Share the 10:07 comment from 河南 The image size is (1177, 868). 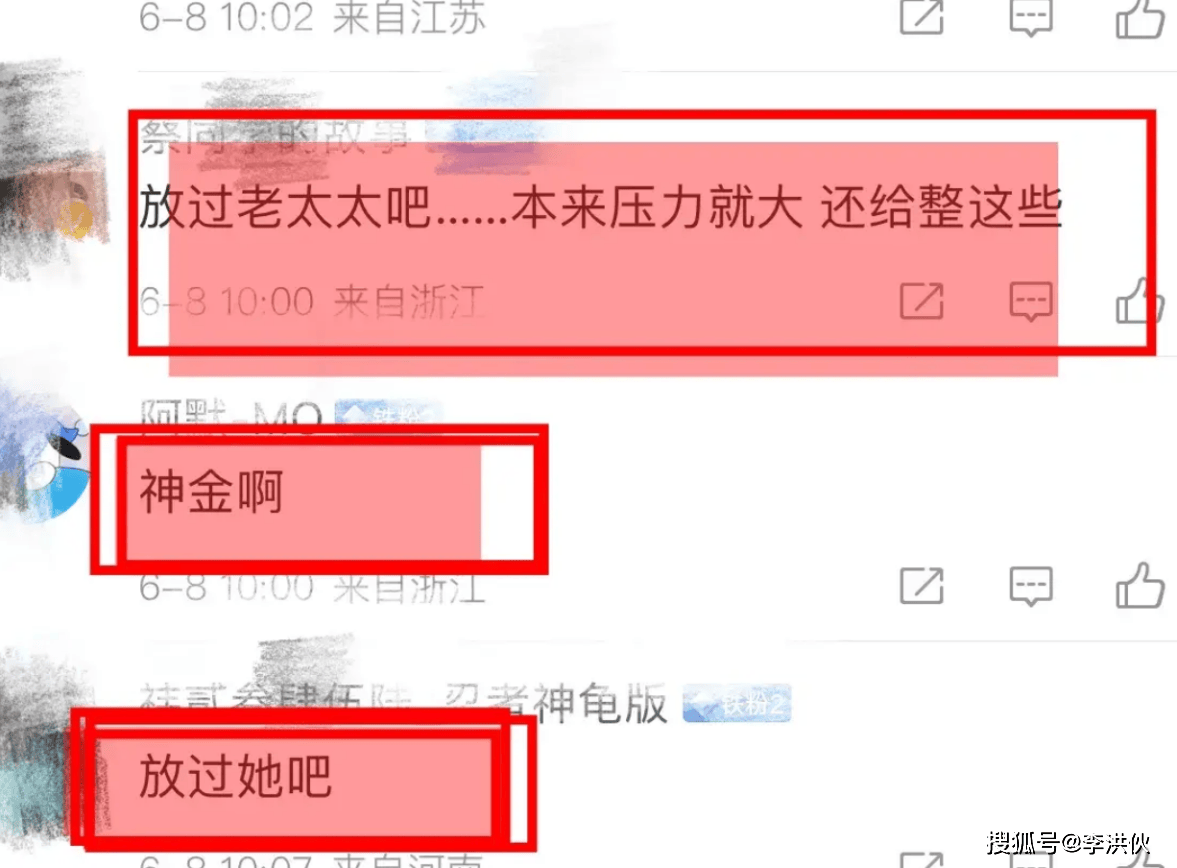point(922,860)
